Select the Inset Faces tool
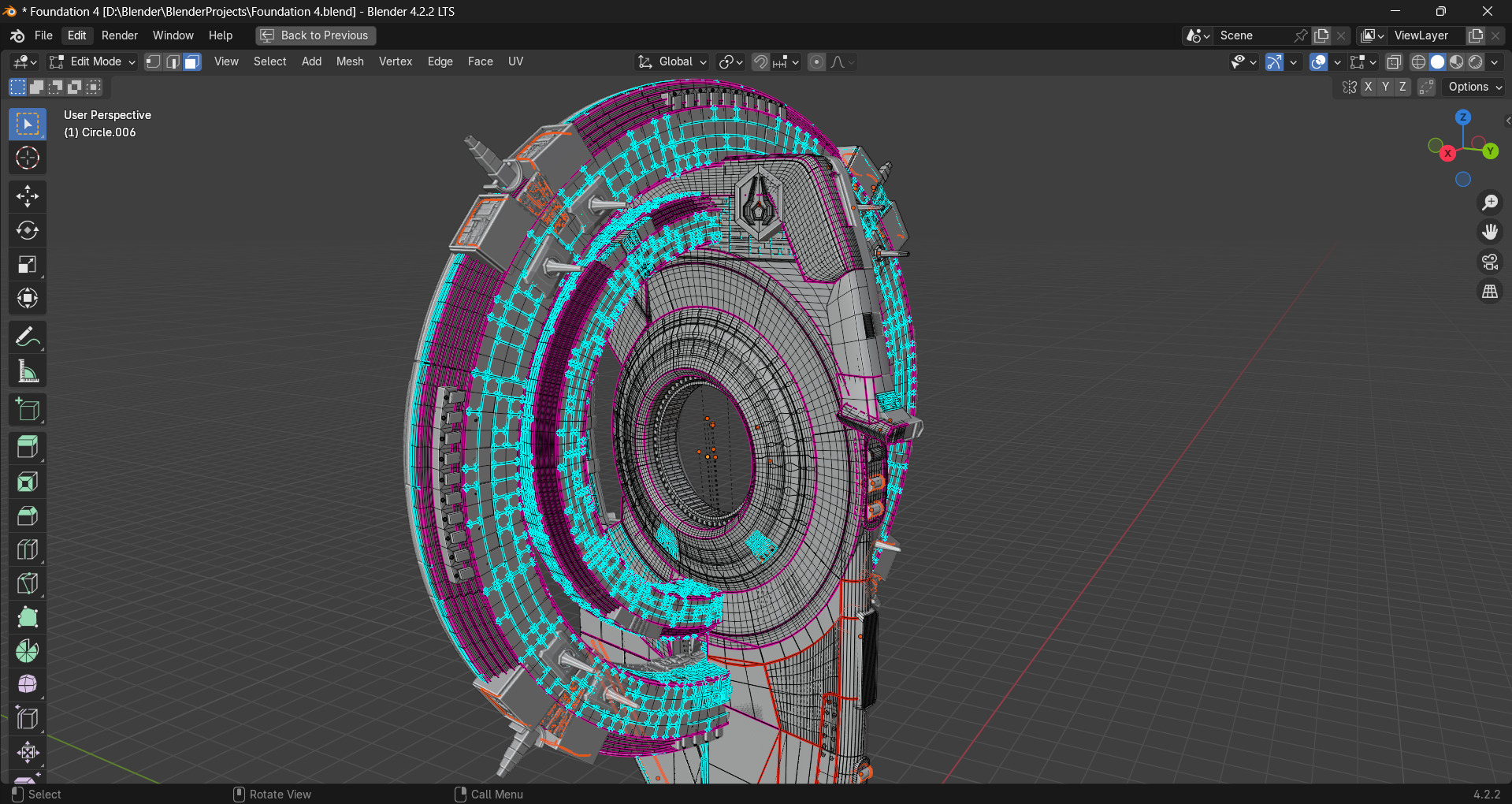 tap(28, 482)
